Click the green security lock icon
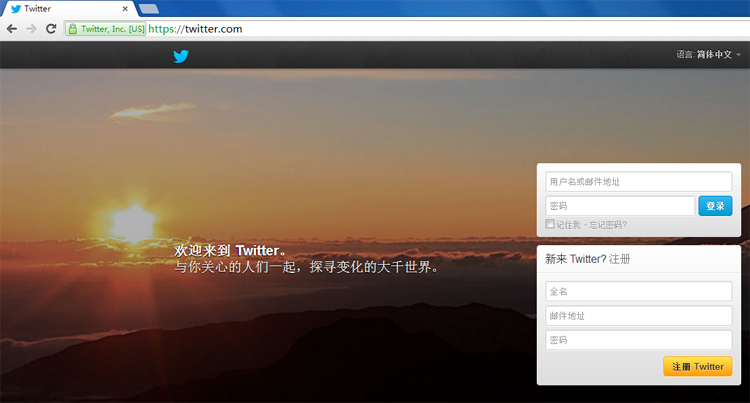The image size is (750, 403). pyautogui.click(x=72, y=29)
